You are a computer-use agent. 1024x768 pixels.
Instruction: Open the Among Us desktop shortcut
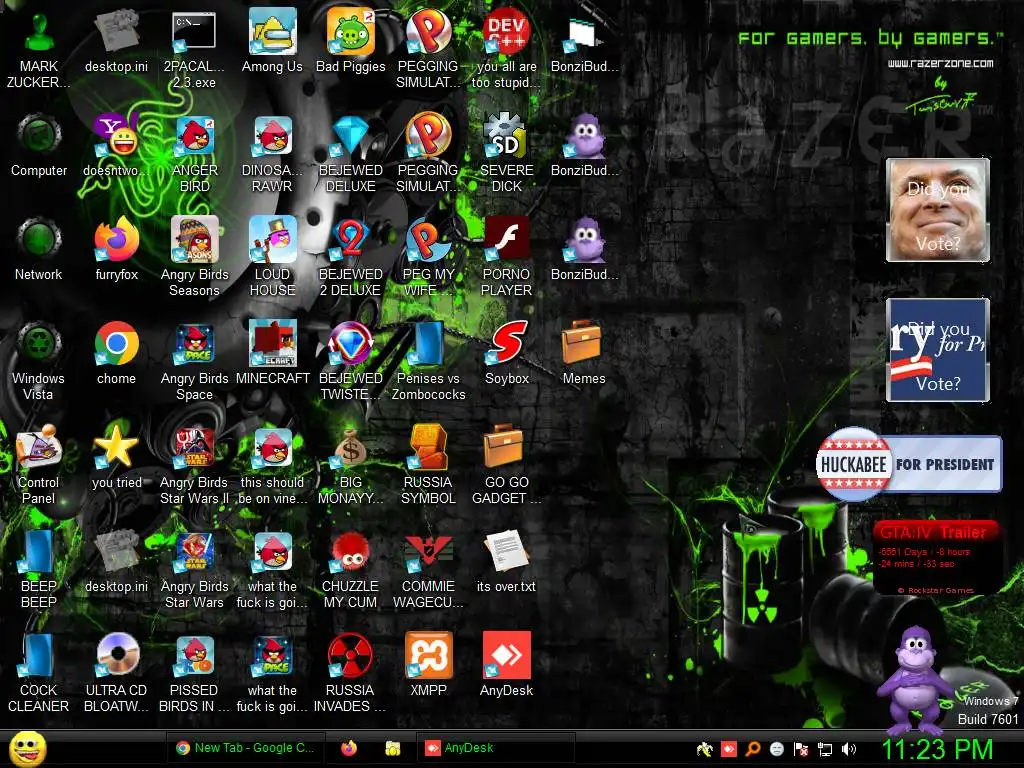272,40
